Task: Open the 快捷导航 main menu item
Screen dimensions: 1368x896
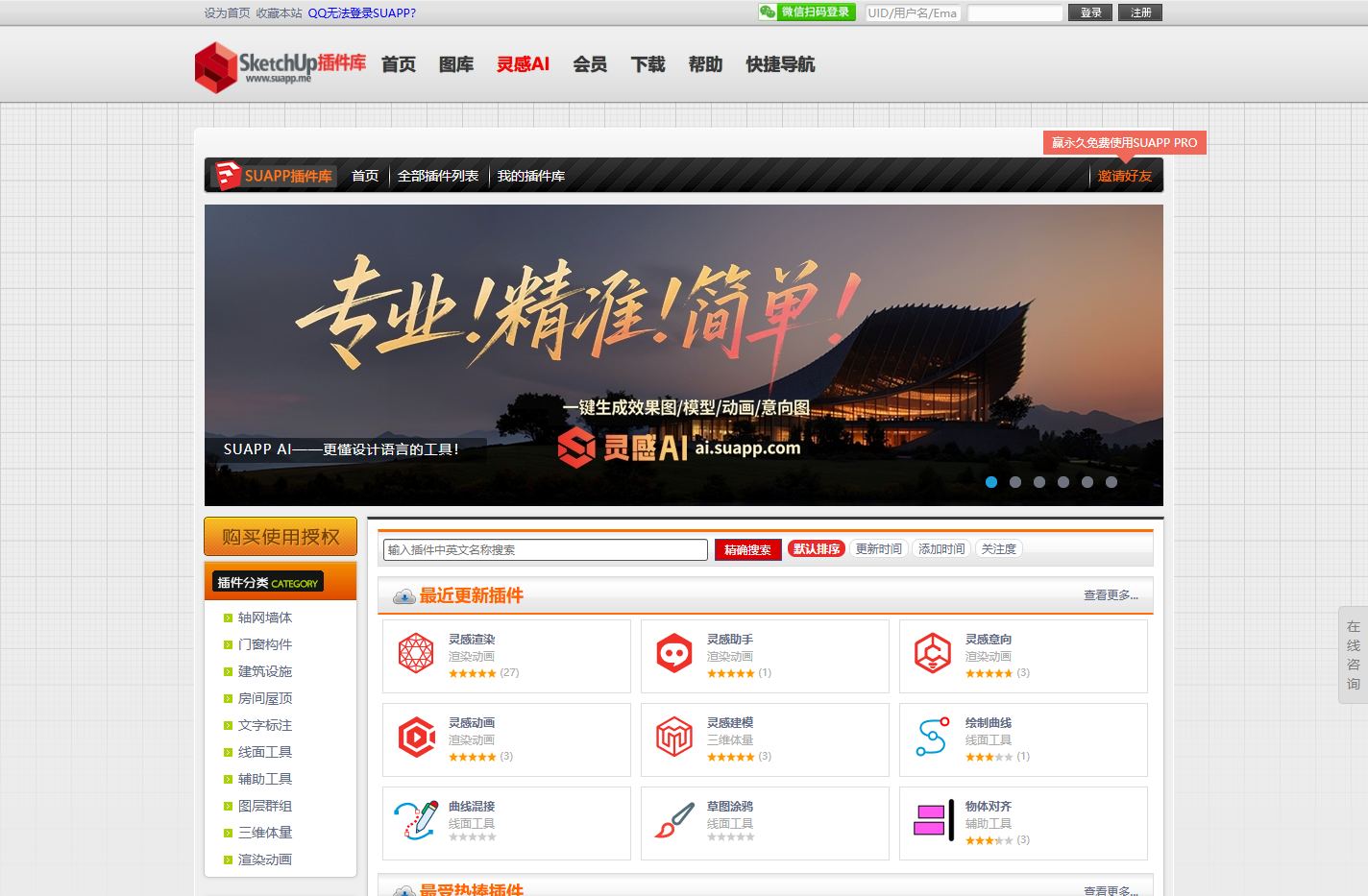Action: (x=780, y=64)
